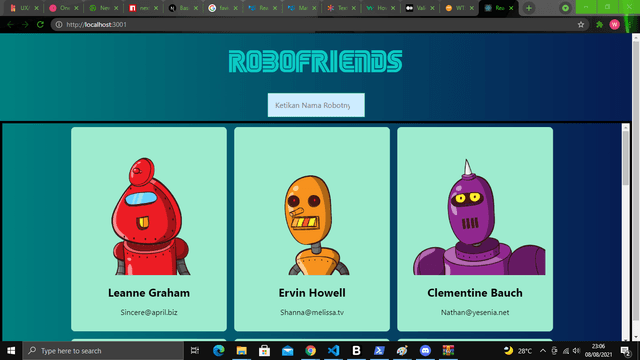Bookmark this page with the star icon

[581, 24]
